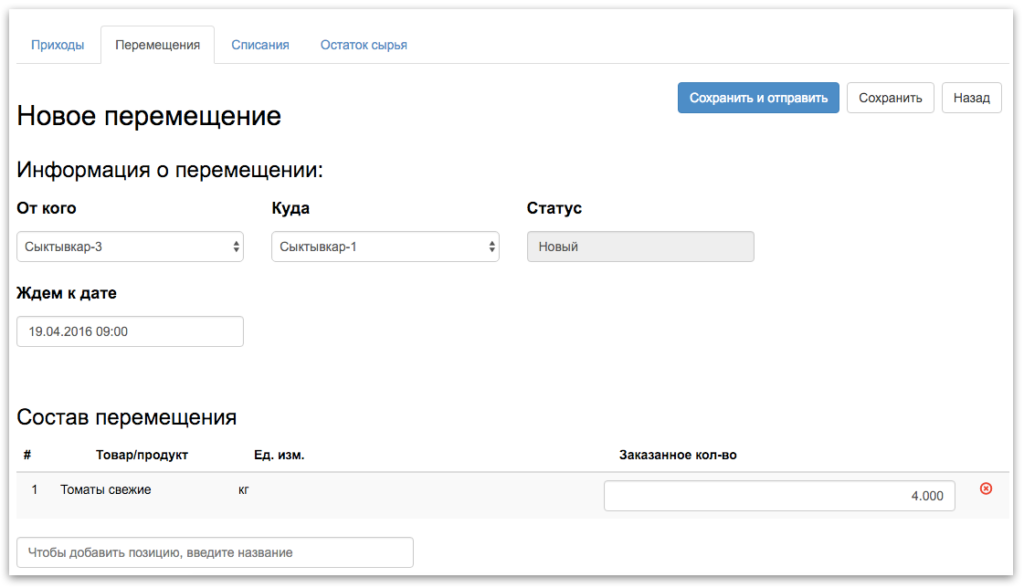Focus the Ждем к дате date field

[x=130, y=331]
